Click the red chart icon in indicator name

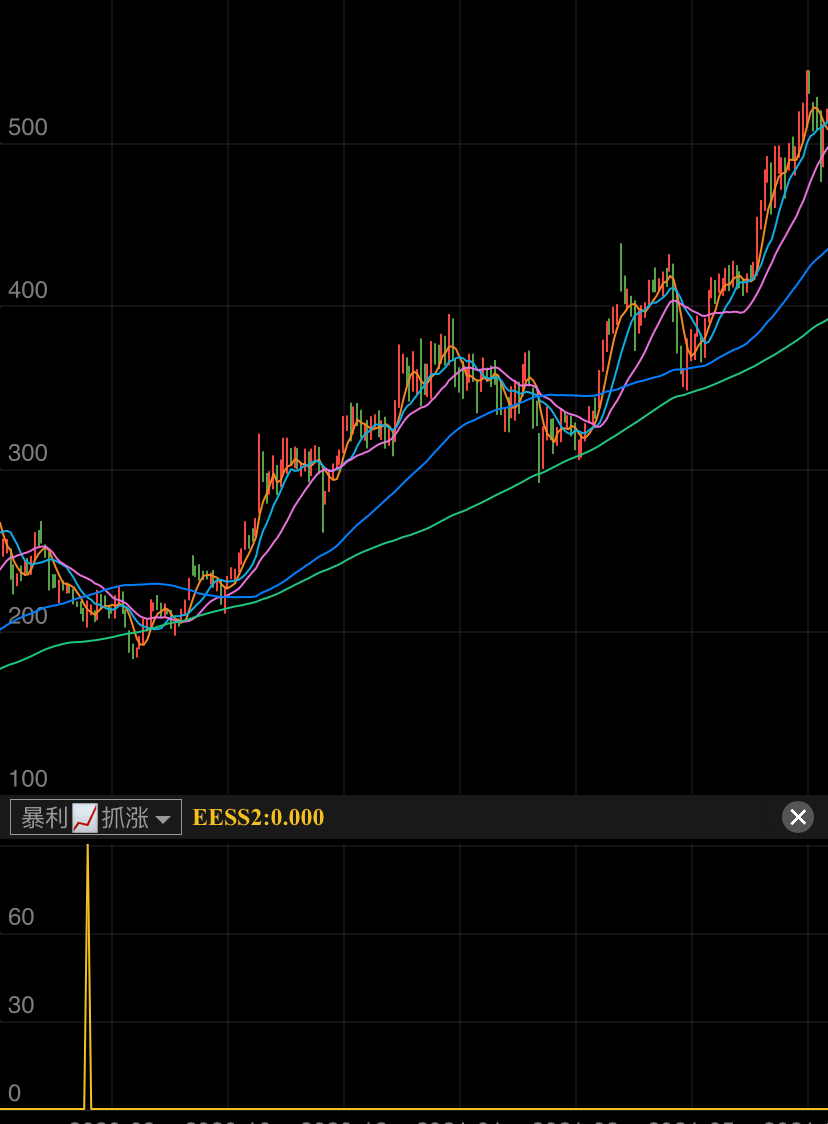click(85, 817)
